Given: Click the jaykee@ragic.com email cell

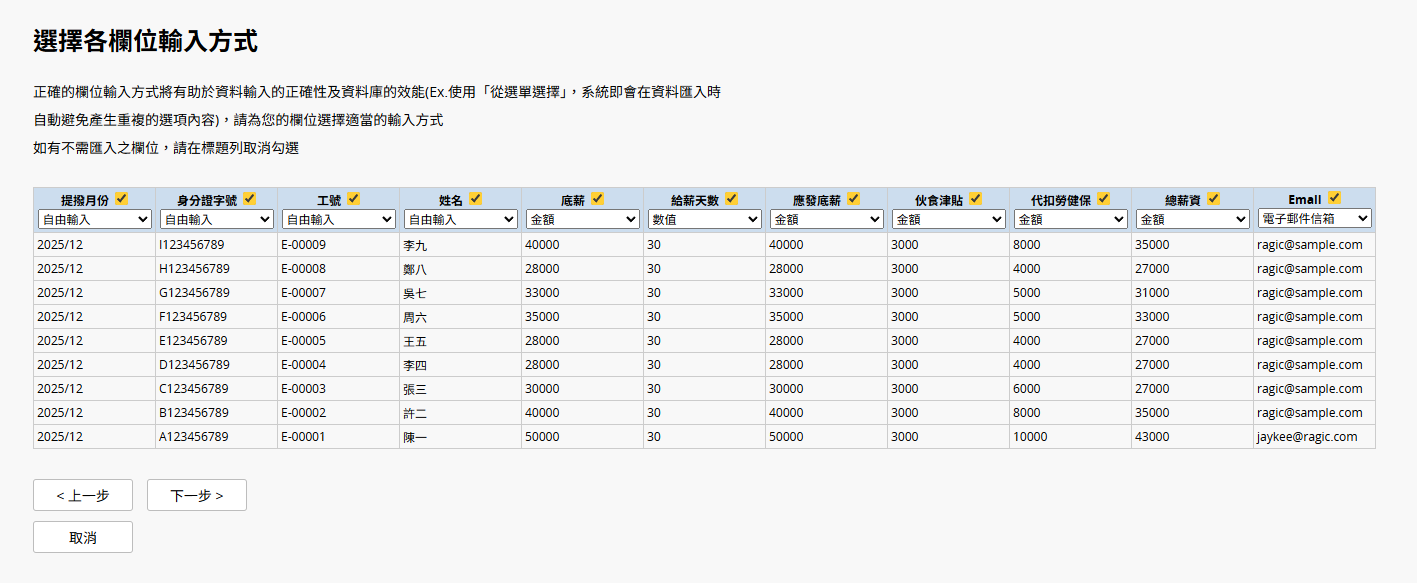Looking at the screenshot, I should pos(1307,437).
